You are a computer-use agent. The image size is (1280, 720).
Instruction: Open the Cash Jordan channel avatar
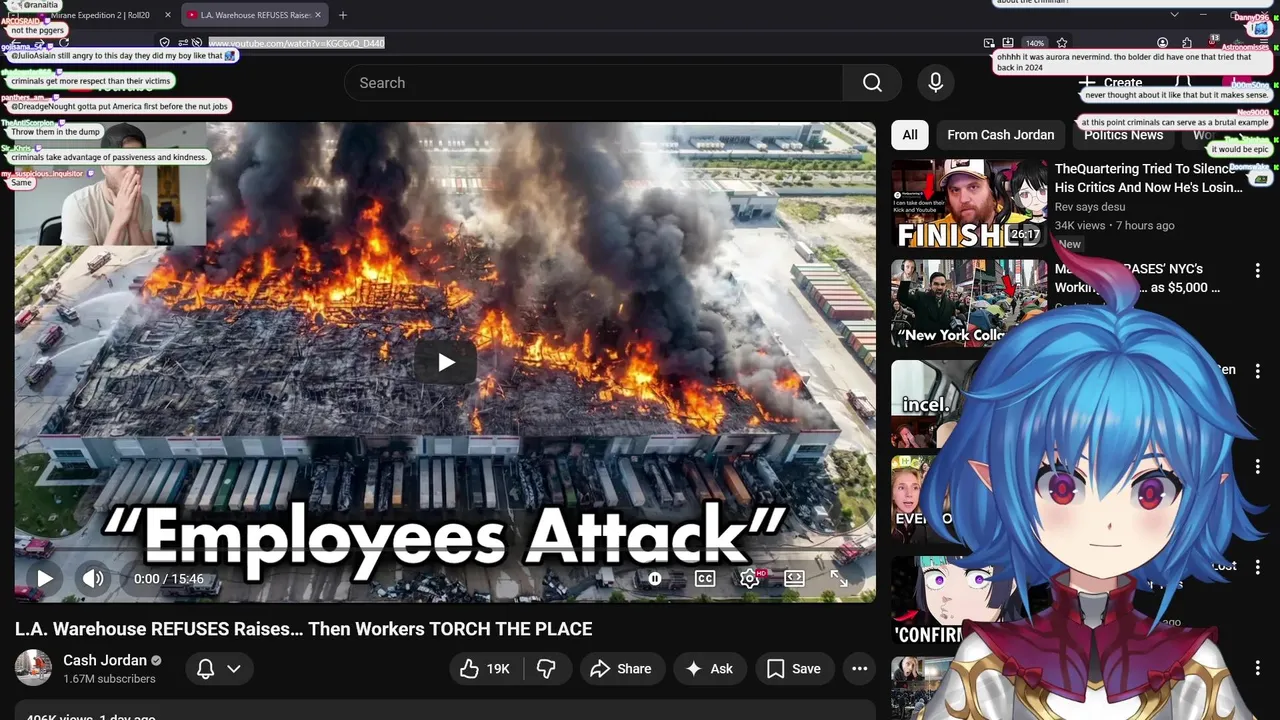tap(33, 668)
